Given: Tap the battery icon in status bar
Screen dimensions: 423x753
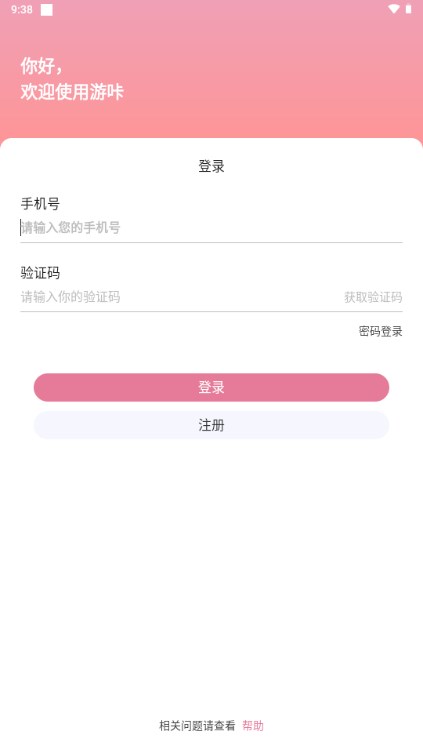Looking at the screenshot, I should [x=408, y=9].
